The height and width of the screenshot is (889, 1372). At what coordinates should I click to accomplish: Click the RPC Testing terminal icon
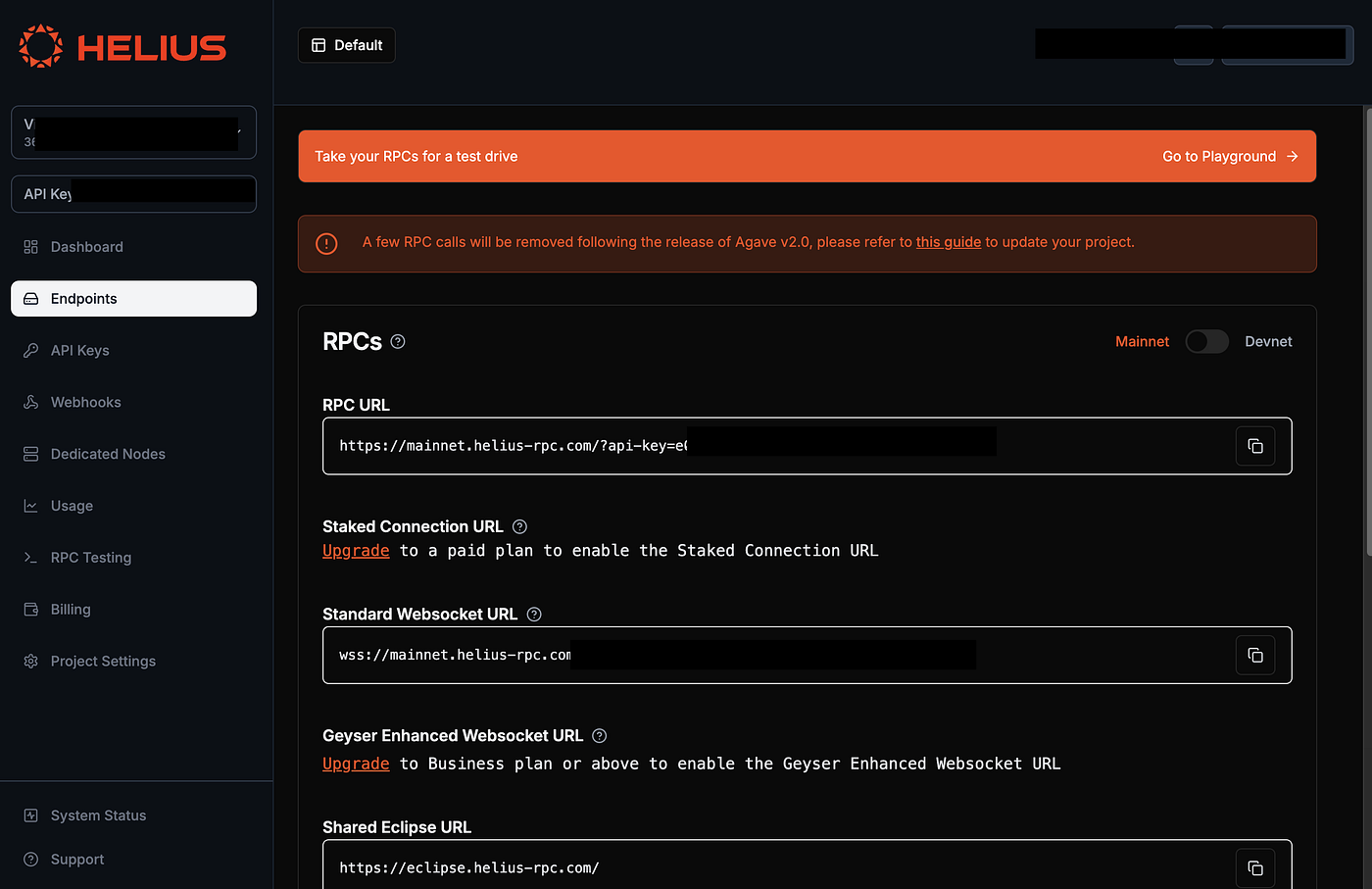click(30, 558)
